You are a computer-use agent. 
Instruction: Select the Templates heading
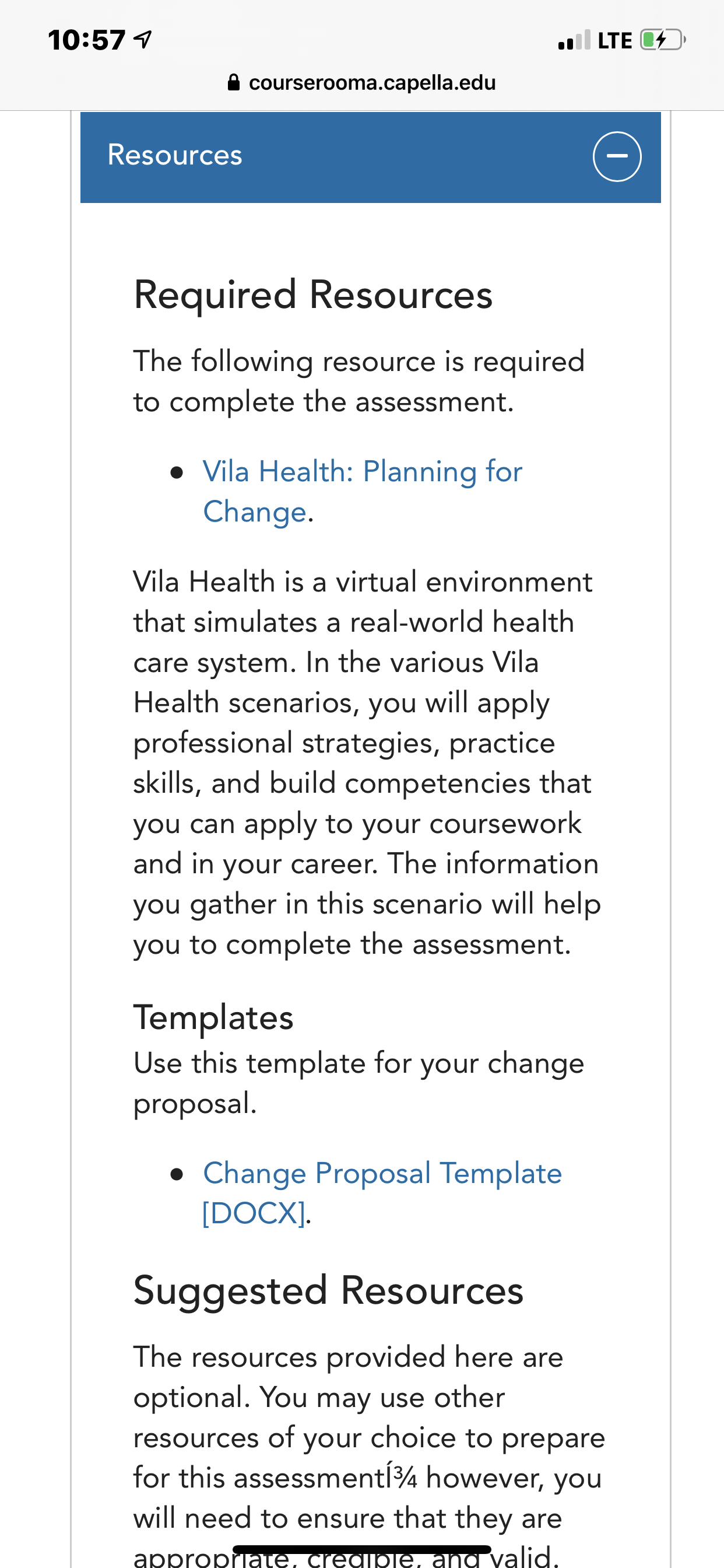[x=213, y=1017]
